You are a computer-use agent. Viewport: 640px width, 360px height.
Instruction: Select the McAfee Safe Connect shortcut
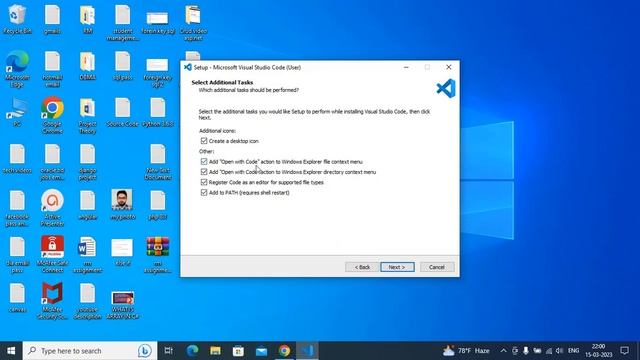pos(52,255)
